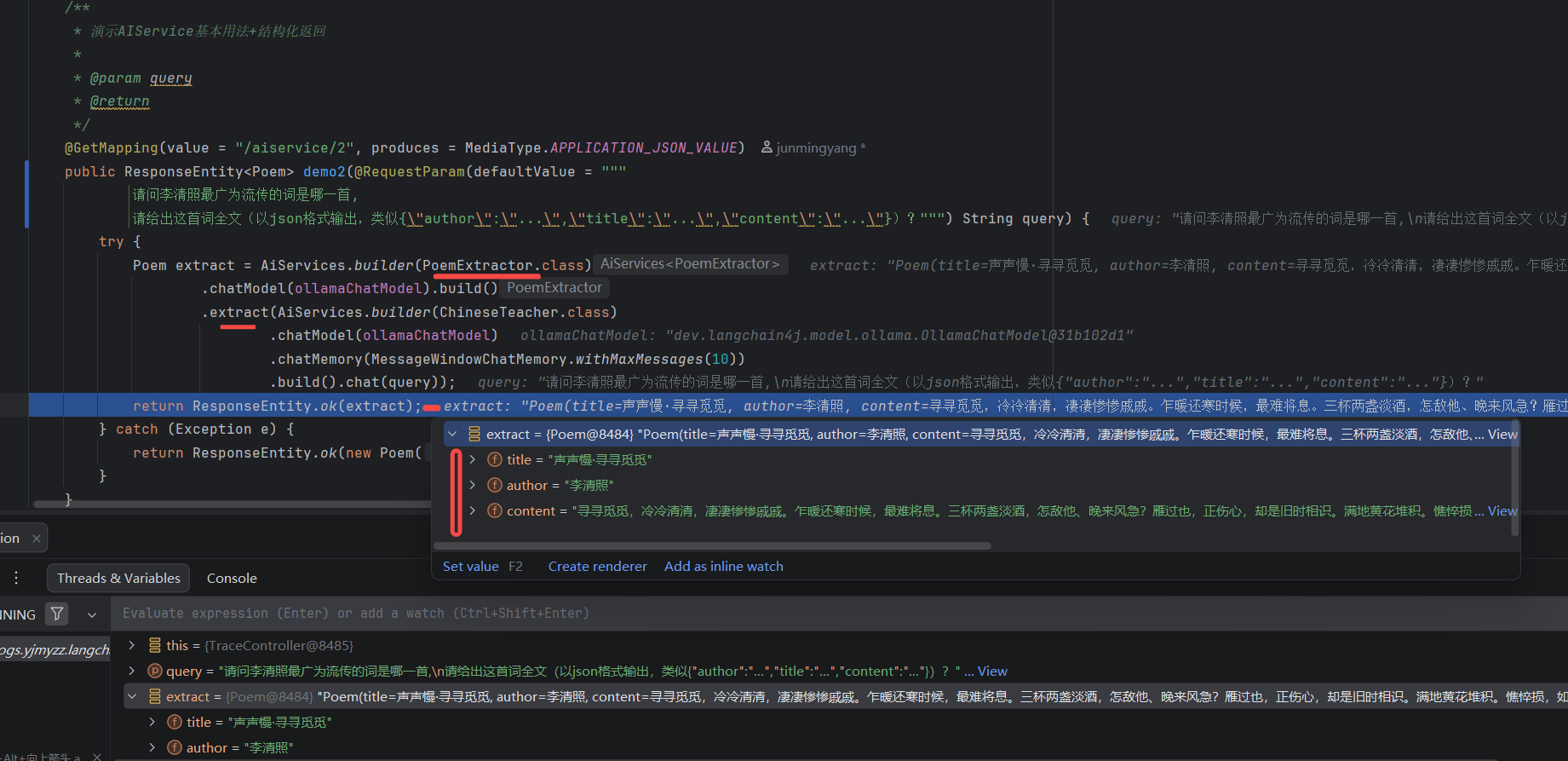Switch to the Threads & Variables tab
This screenshot has width=1568, height=761.
[118, 578]
